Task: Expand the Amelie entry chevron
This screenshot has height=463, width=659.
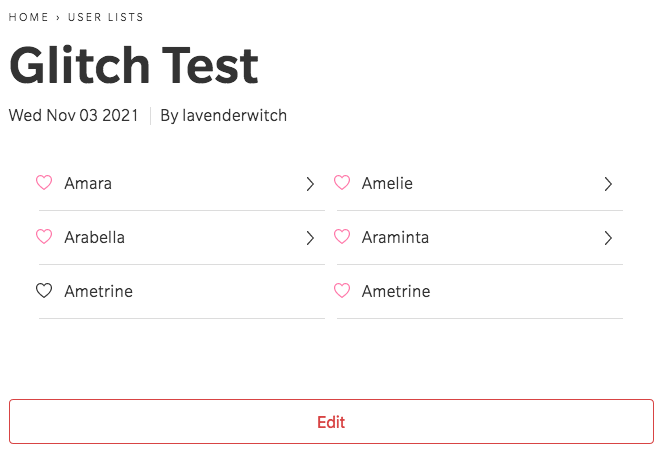Action: (608, 184)
